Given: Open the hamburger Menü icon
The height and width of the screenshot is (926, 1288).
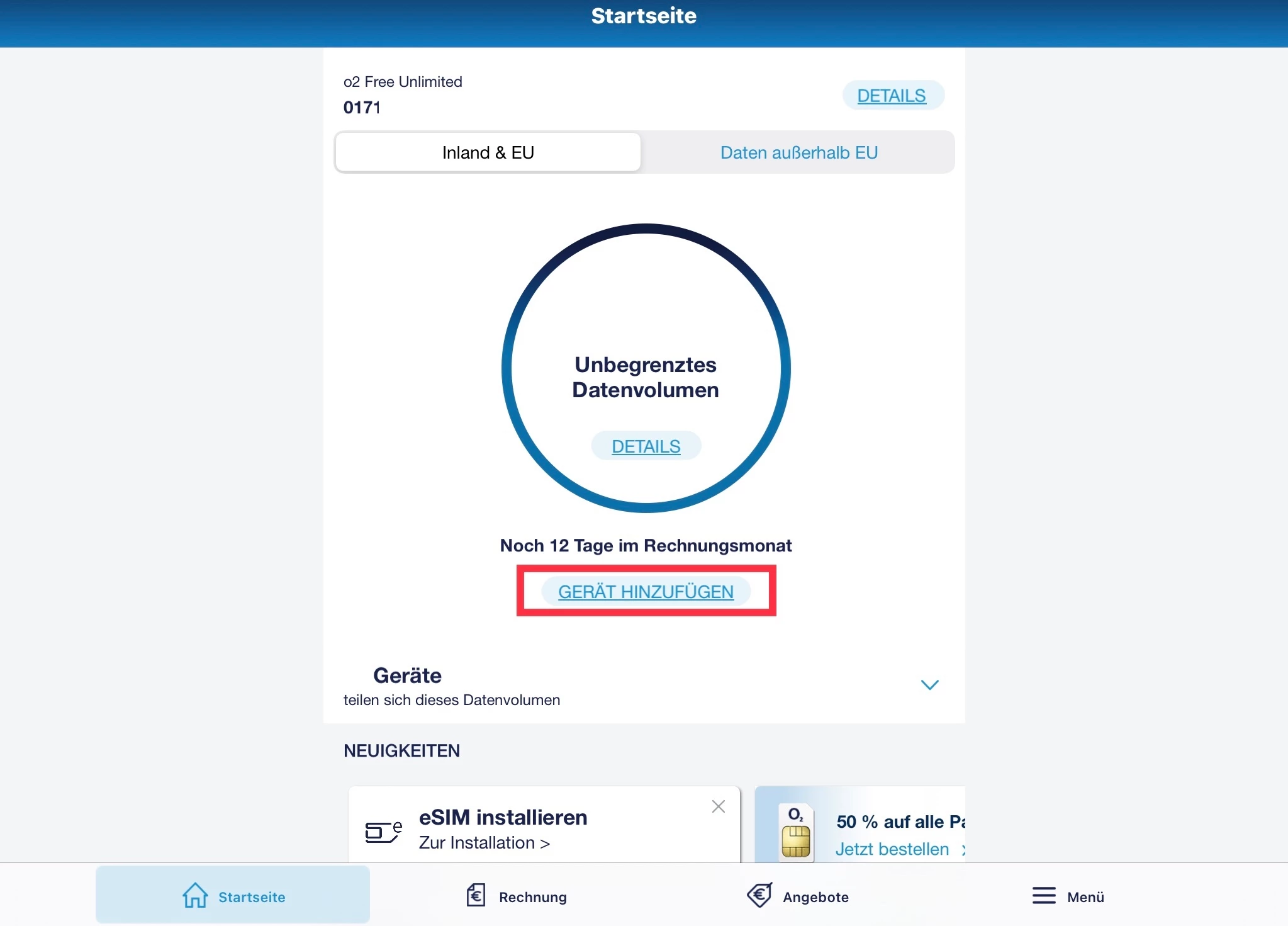Looking at the screenshot, I should (x=1043, y=896).
